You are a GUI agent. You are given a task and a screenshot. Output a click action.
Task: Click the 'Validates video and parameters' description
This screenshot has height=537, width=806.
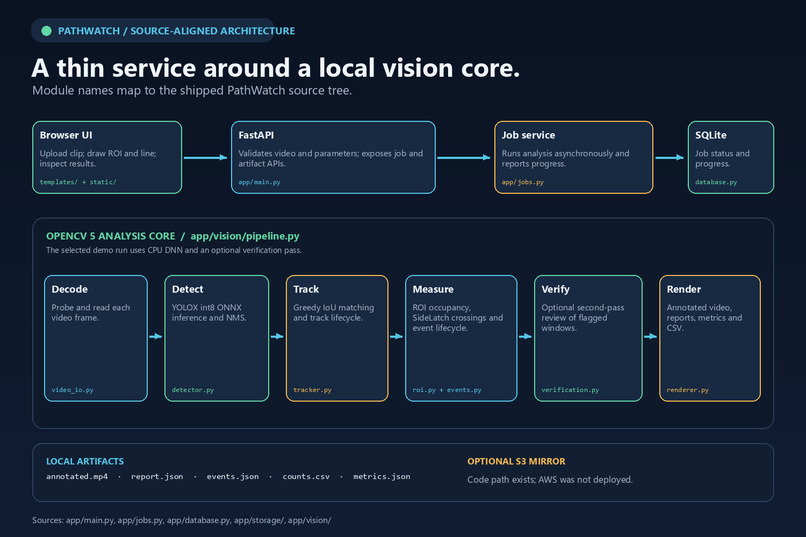(x=331, y=158)
